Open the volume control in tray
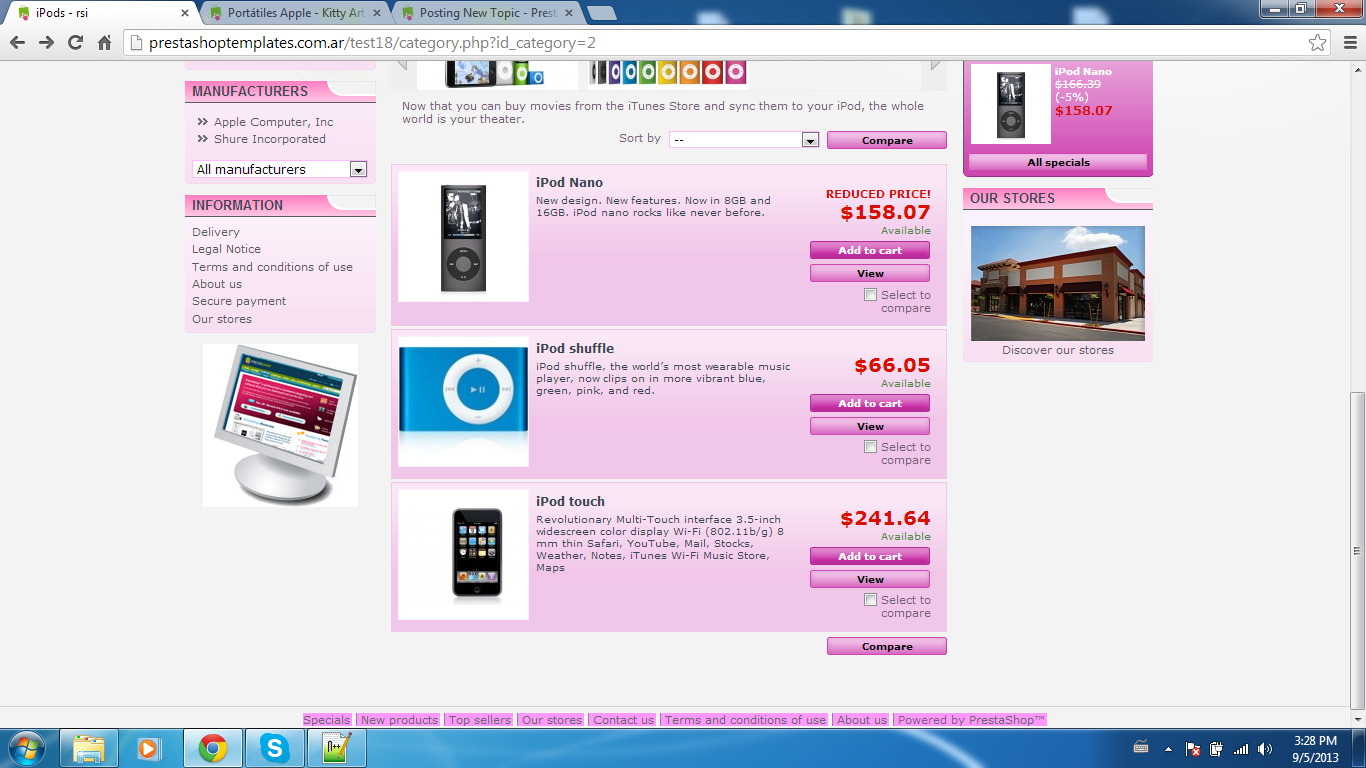This screenshot has height=768, width=1366. coord(1265,748)
